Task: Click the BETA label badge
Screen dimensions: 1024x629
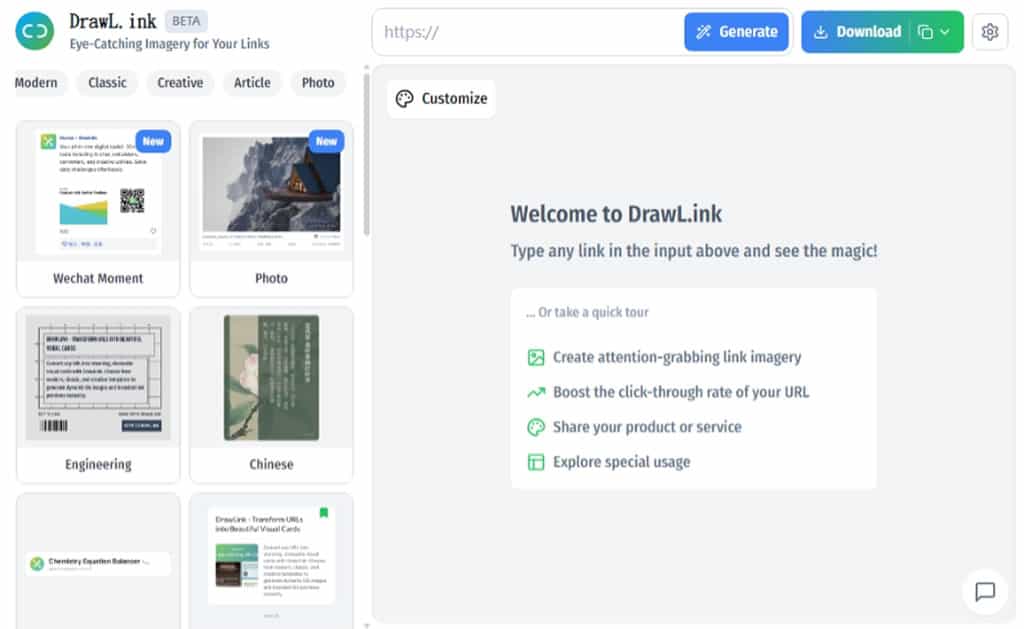Action: [186, 21]
